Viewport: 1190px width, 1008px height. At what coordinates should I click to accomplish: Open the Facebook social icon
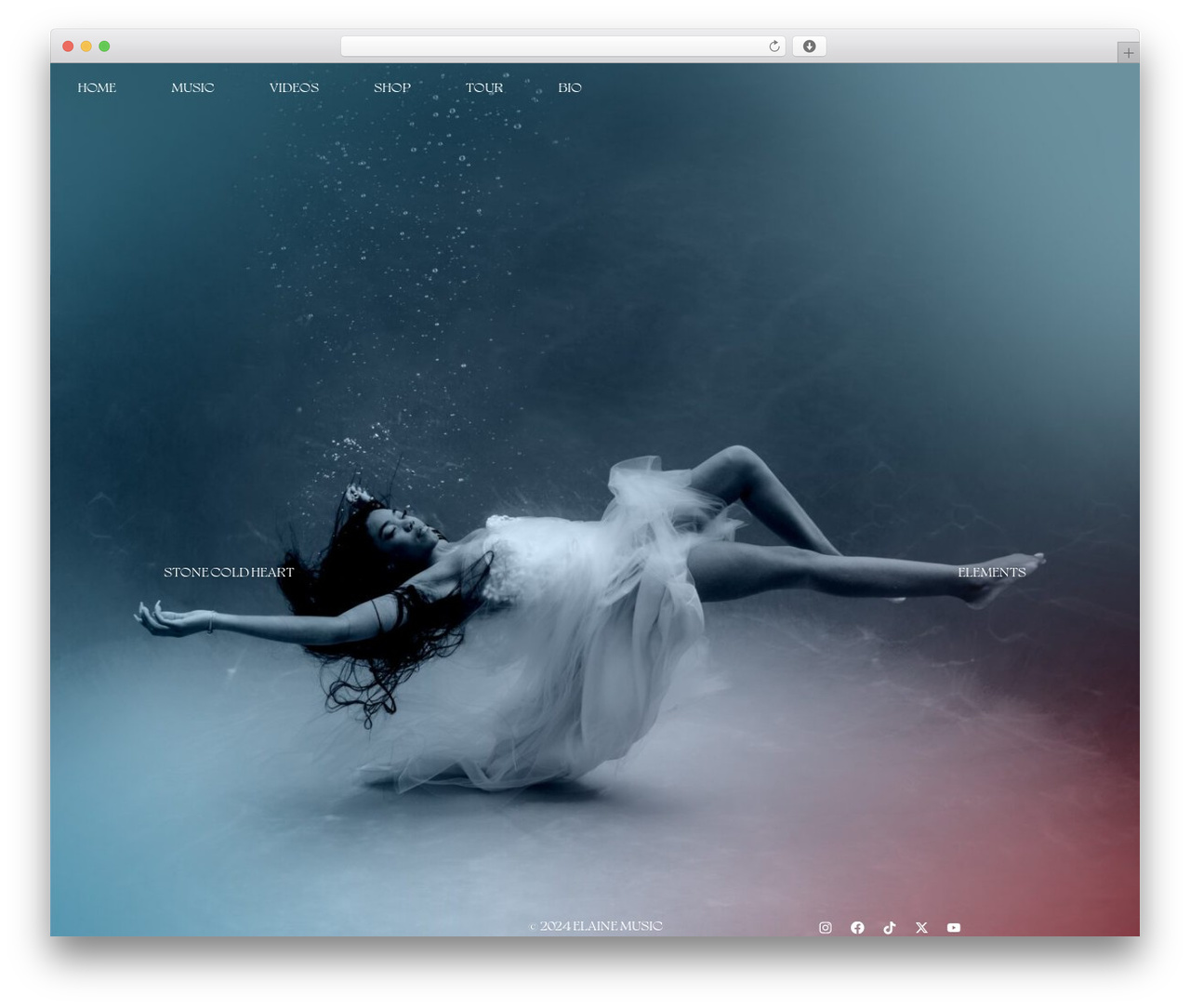pos(857,927)
